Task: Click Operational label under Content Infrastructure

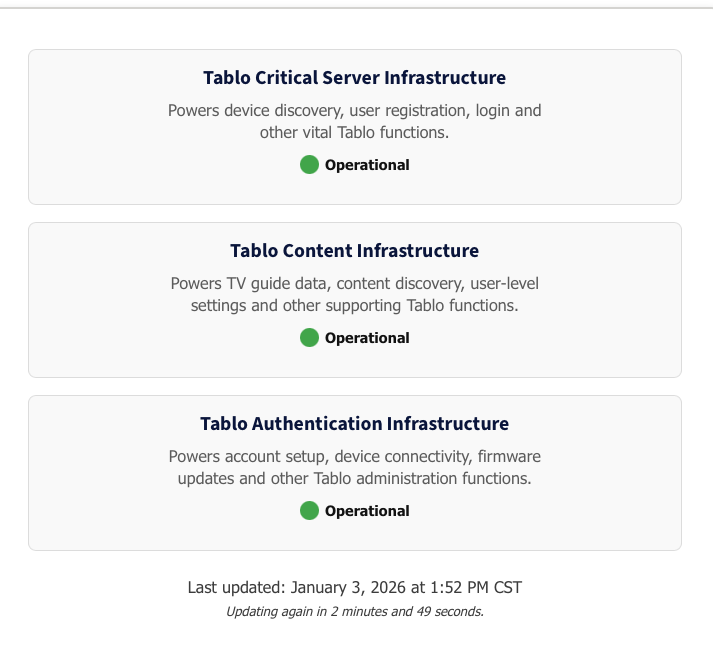Action: click(367, 338)
